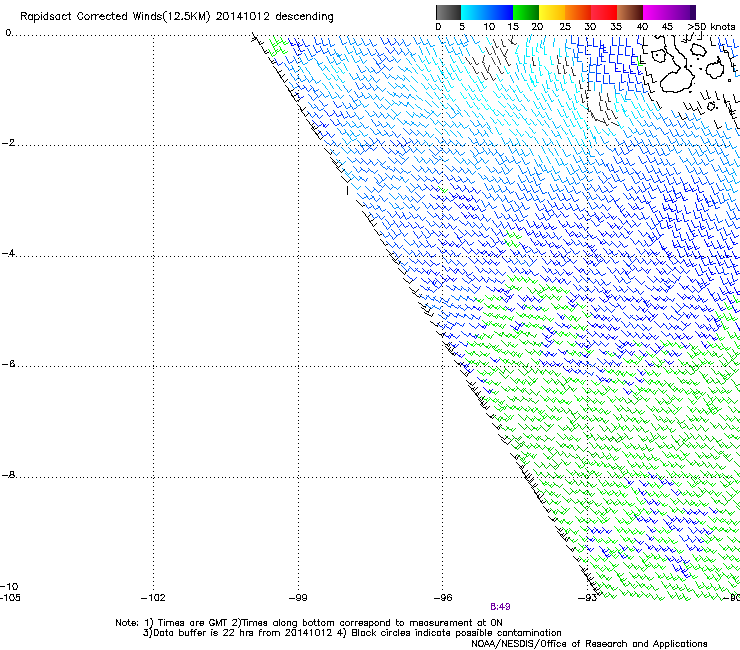
Task: Click the '40' legend tick label
Action: 642,27
